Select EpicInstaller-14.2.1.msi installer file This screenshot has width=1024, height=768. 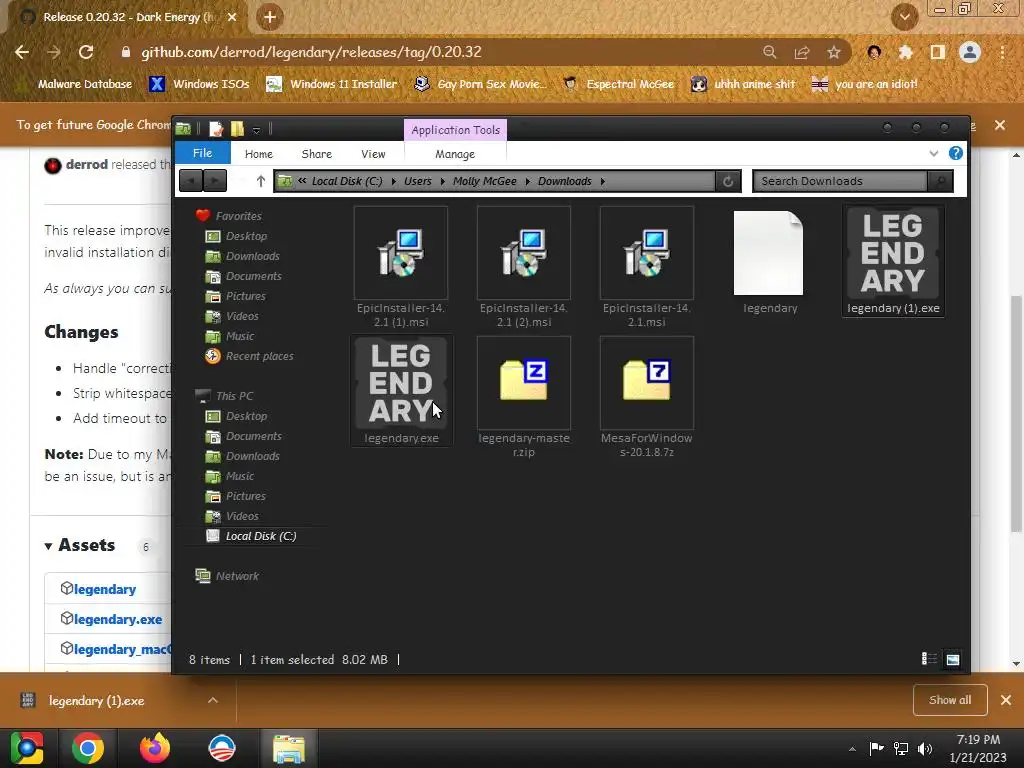tap(647, 266)
